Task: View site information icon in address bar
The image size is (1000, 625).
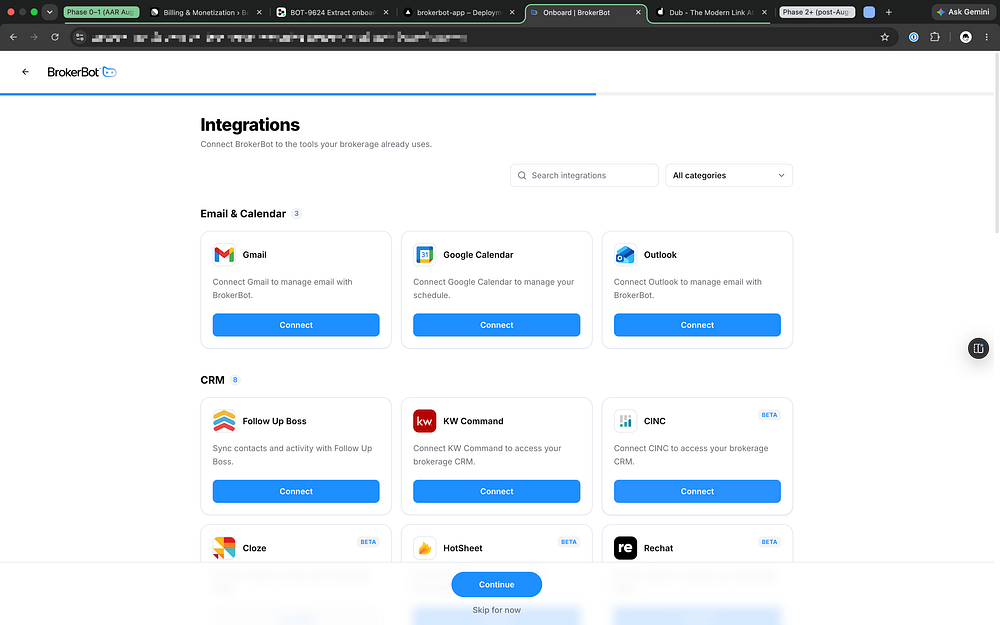Action: point(80,38)
